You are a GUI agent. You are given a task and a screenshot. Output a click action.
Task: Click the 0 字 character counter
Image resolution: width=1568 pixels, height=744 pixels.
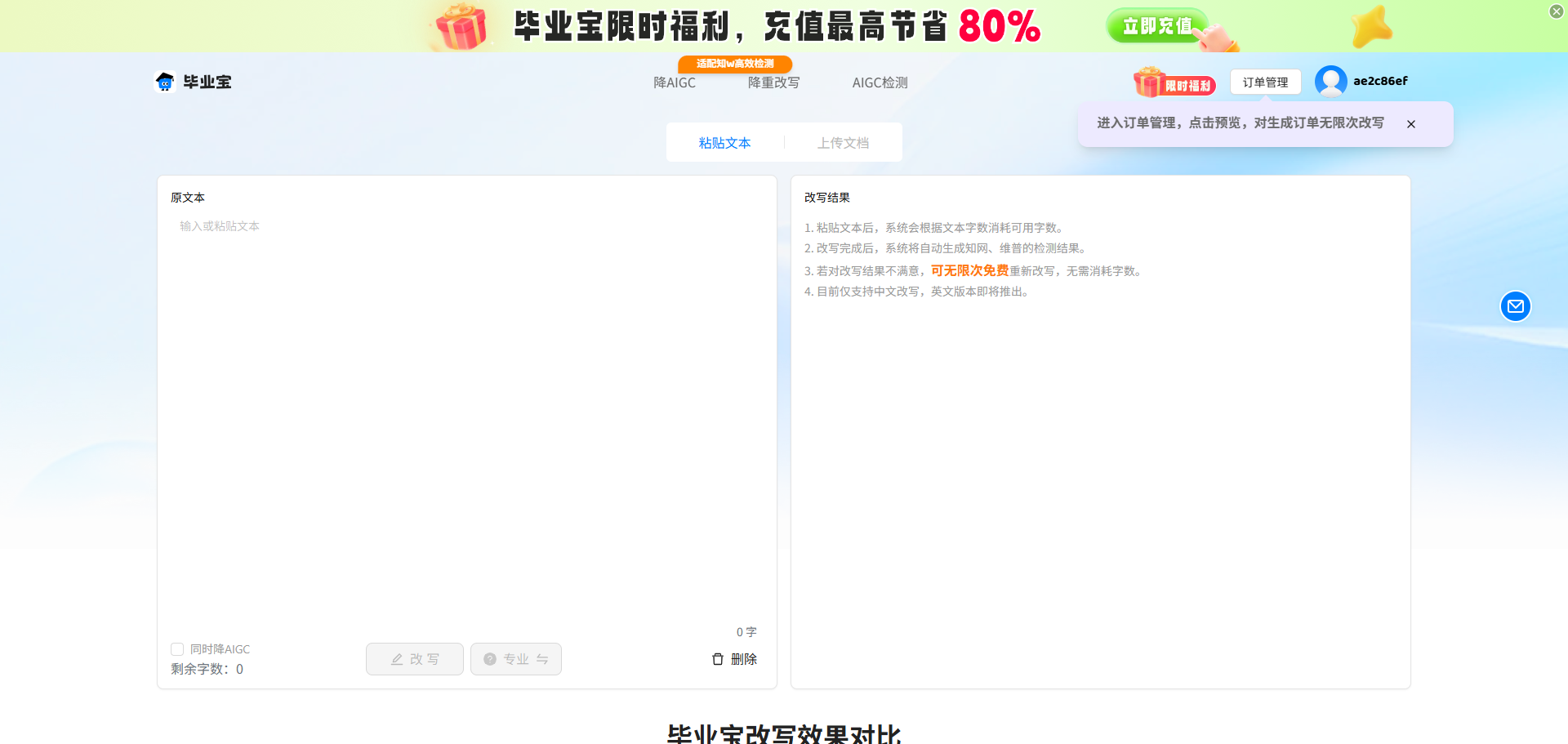pos(746,632)
